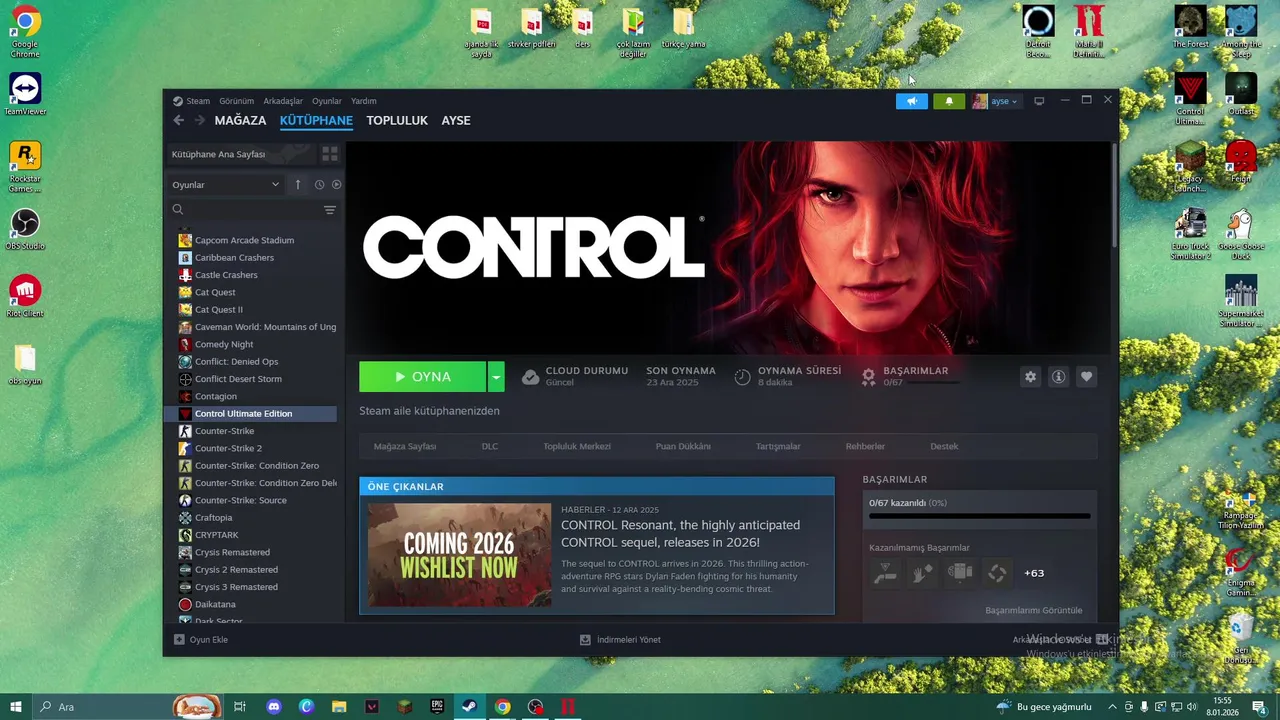Viewport: 1280px width, 720px height.
Task: Open Riot Client desktop shortcut
Action: (x=25, y=297)
